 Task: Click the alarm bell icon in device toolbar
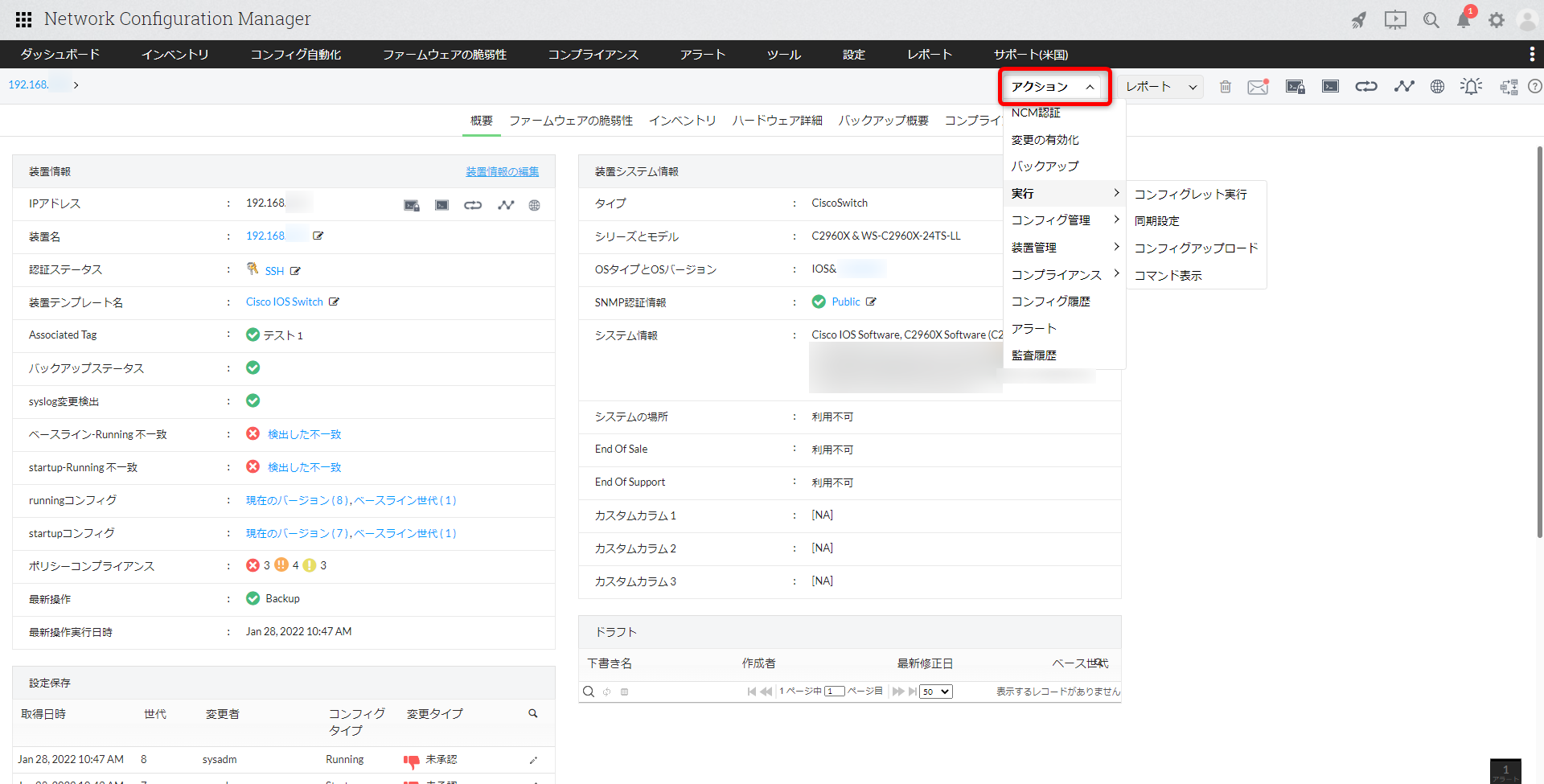click(x=1471, y=87)
